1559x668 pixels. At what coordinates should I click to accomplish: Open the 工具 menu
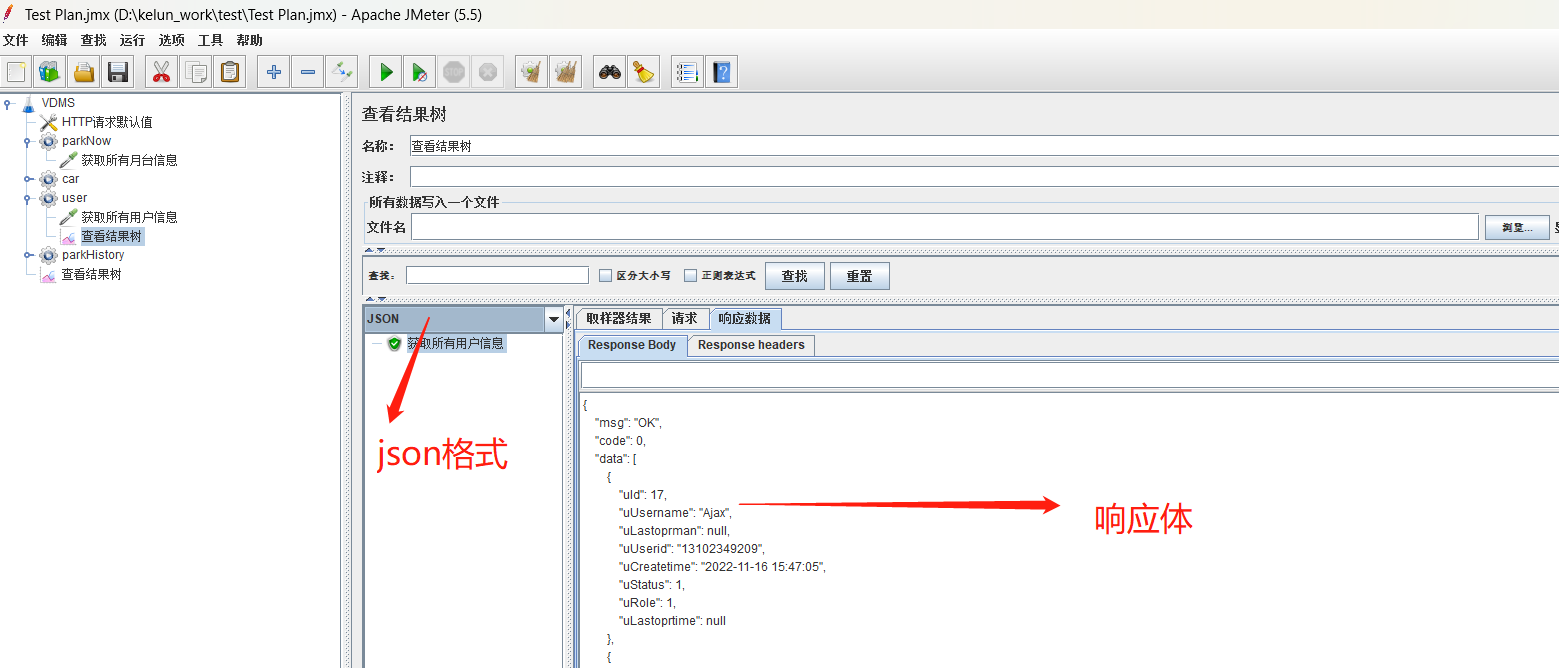210,40
